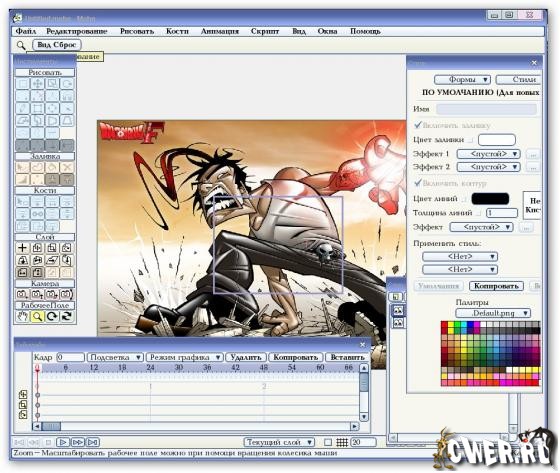Open the .Default.png palette dropdown
Image resolution: width=560 pixels, height=473 pixels.
pyautogui.click(x=493, y=313)
